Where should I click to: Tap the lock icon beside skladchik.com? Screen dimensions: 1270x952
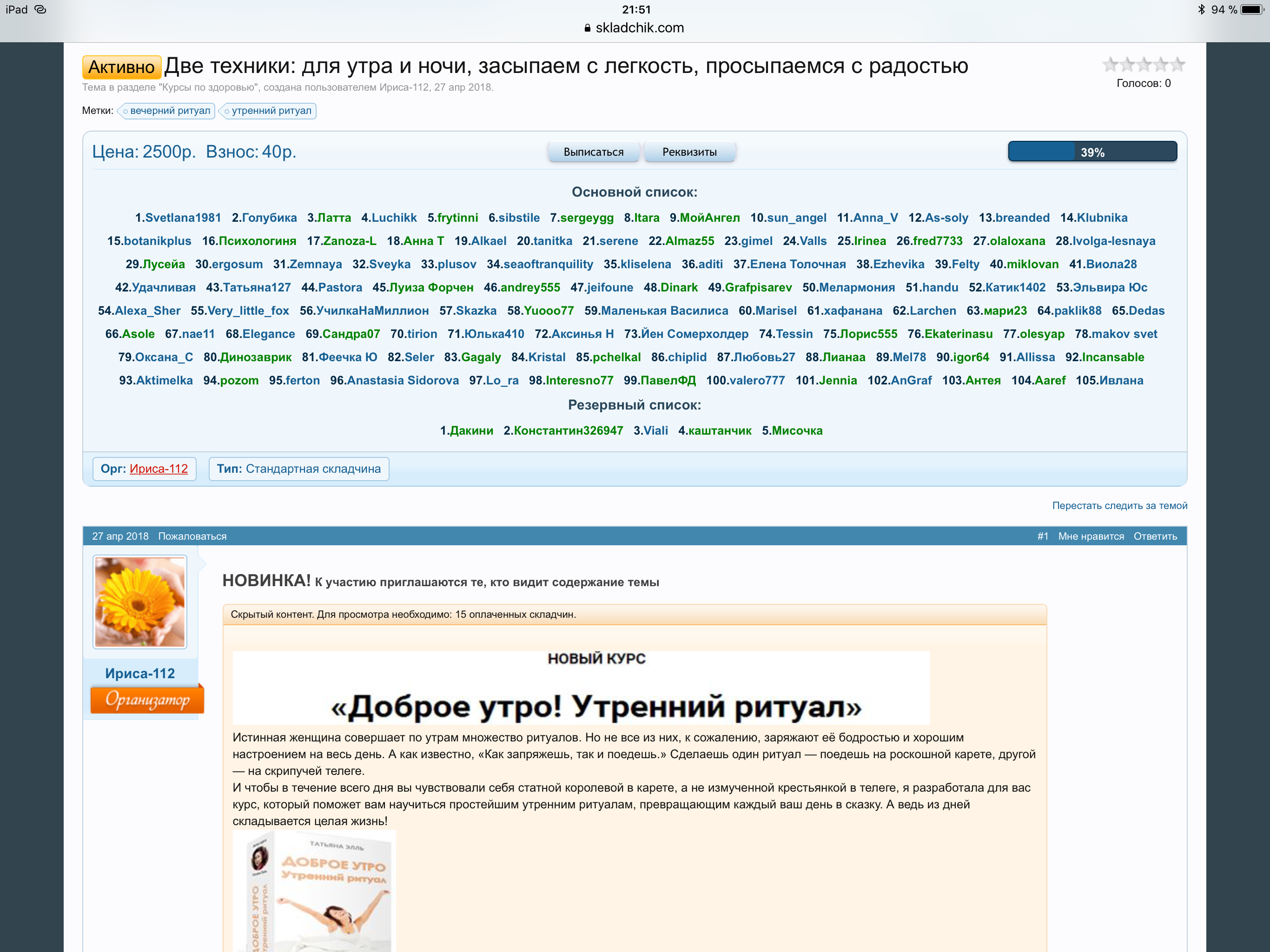pyautogui.click(x=587, y=28)
